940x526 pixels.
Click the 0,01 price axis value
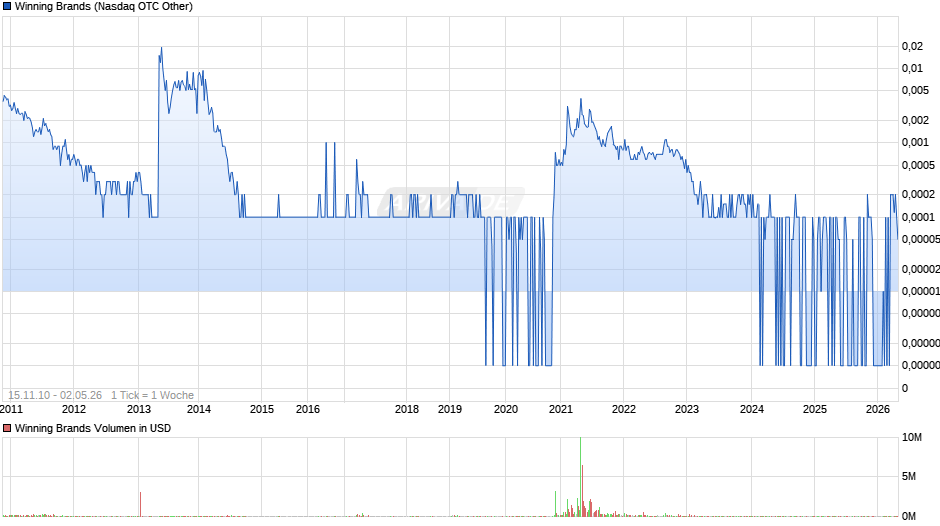point(912,68)
